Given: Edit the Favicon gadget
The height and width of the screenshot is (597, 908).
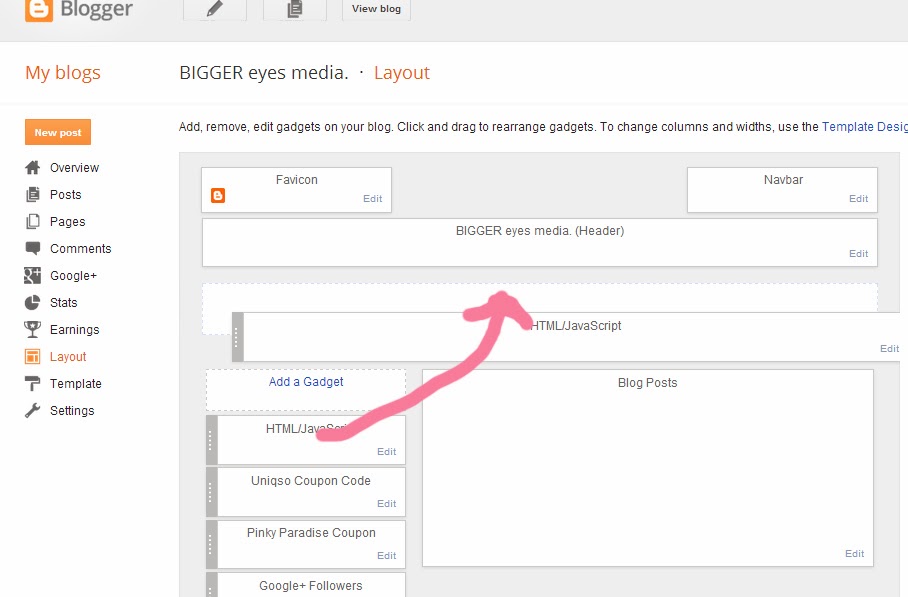Looking at the screenshot, I should coord(372,199).
